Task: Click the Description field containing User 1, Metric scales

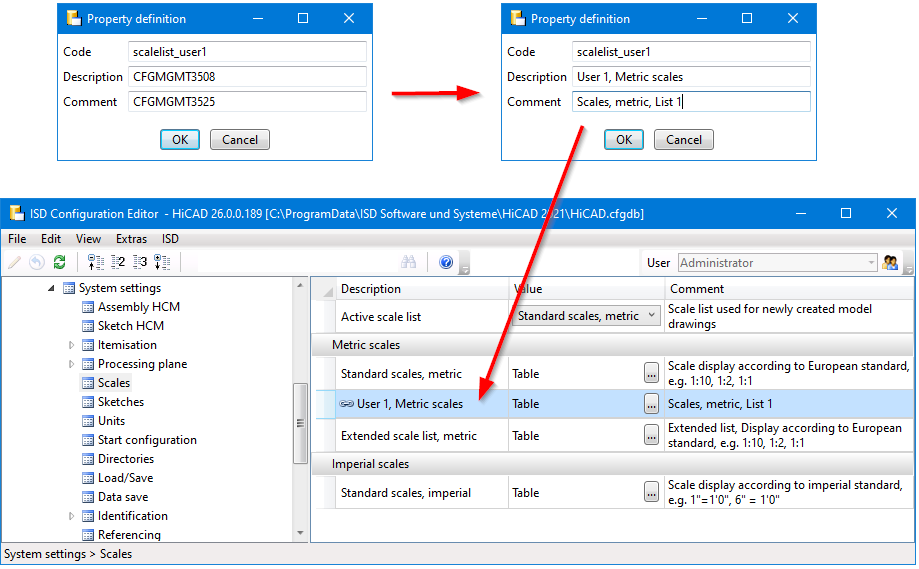Action: coord(691,77)
